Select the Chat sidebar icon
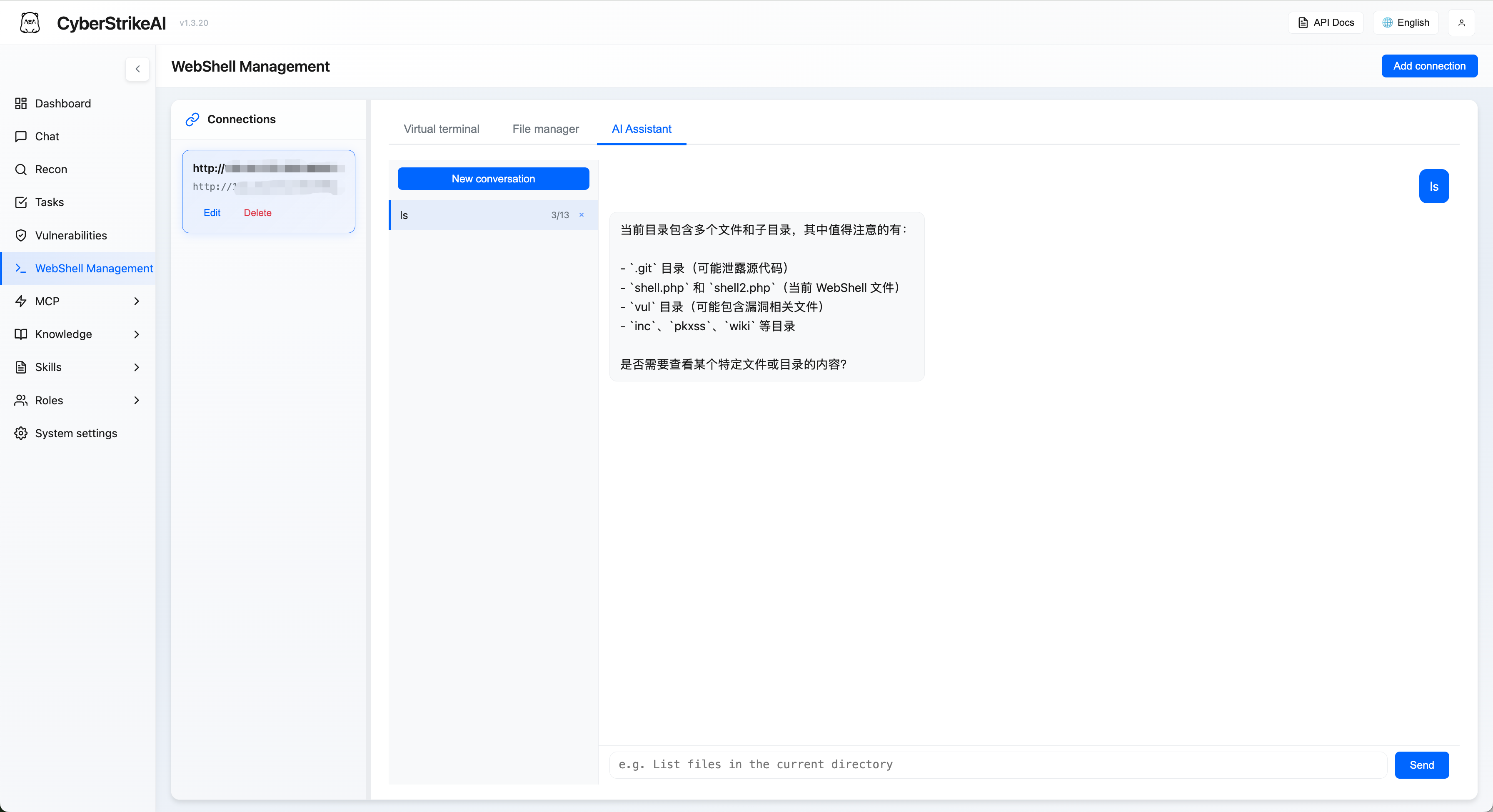1493x812 pixels. click(21, 136)
